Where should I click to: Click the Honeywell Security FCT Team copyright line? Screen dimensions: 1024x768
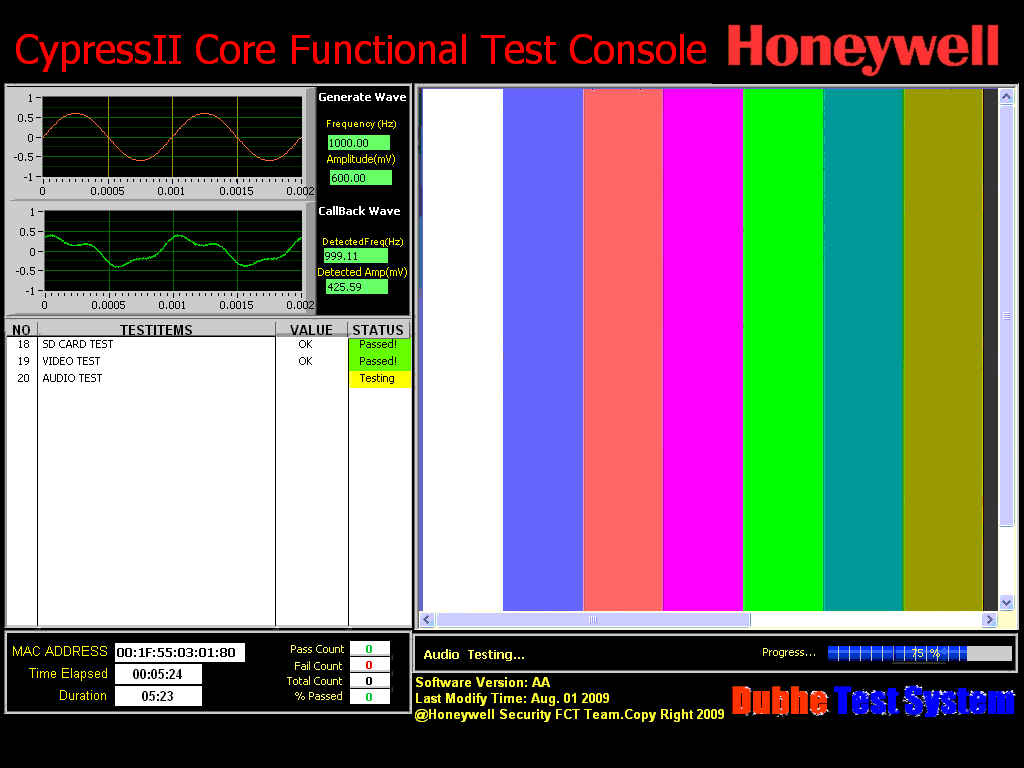pyautogui.click(x=569, y=714)
